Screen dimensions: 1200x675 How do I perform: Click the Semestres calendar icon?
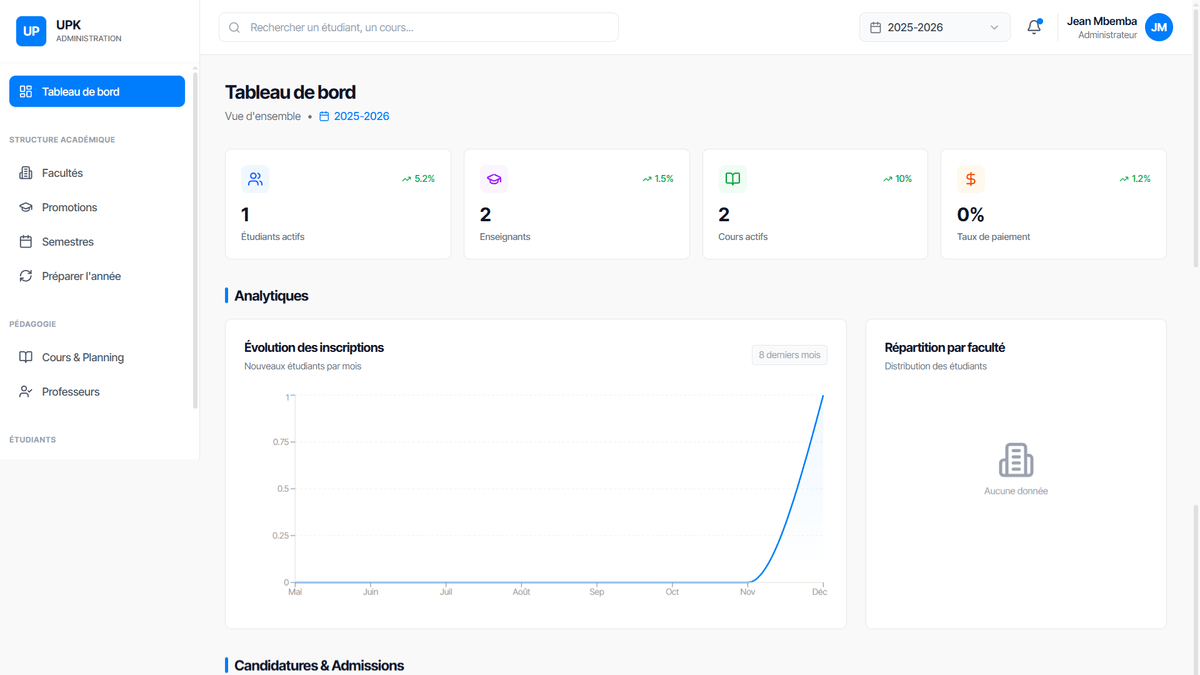pos(27,241)
